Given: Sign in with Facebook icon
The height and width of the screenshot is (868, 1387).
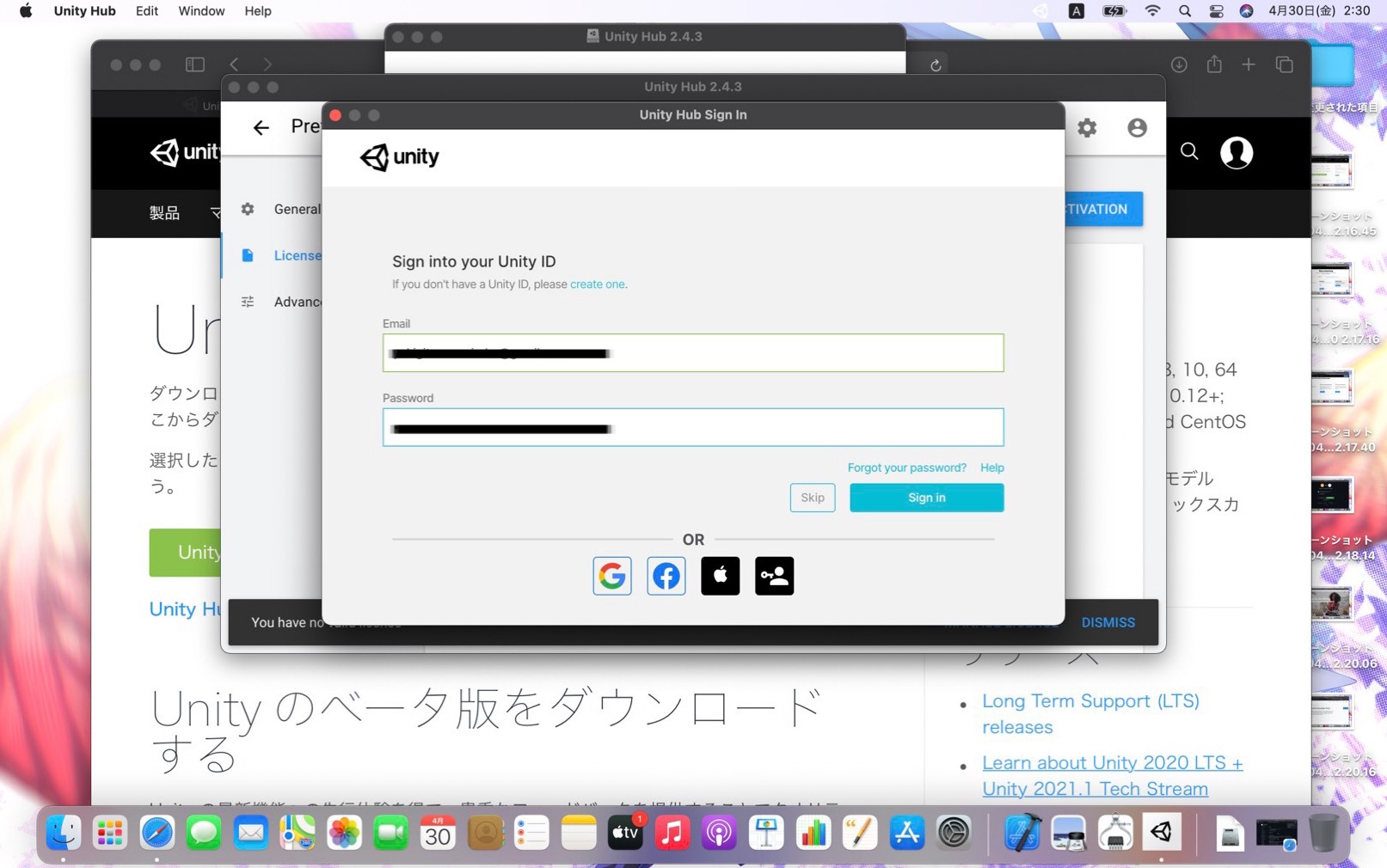Looking at the screenshot, I should [666, 576].
